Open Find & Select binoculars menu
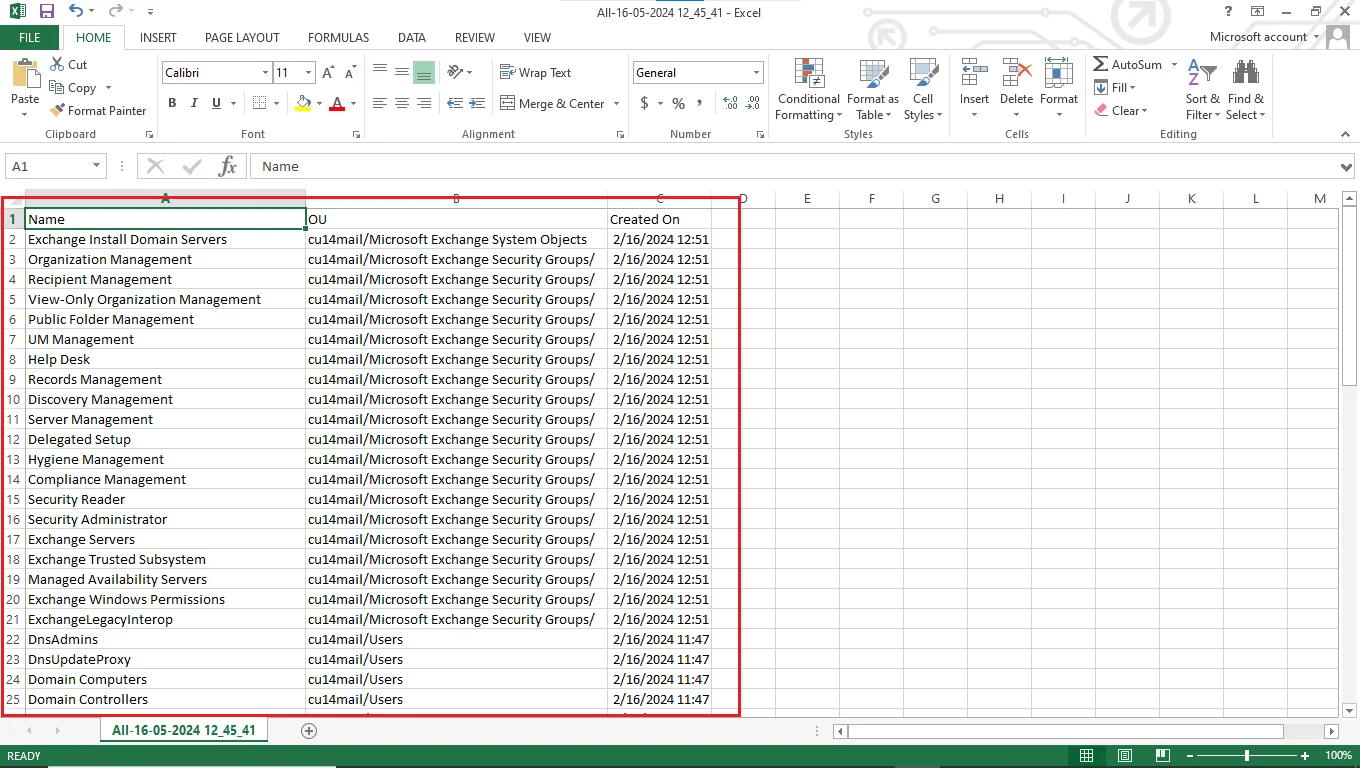This screenshot has height=768, width=1360. coord(1246,90)
